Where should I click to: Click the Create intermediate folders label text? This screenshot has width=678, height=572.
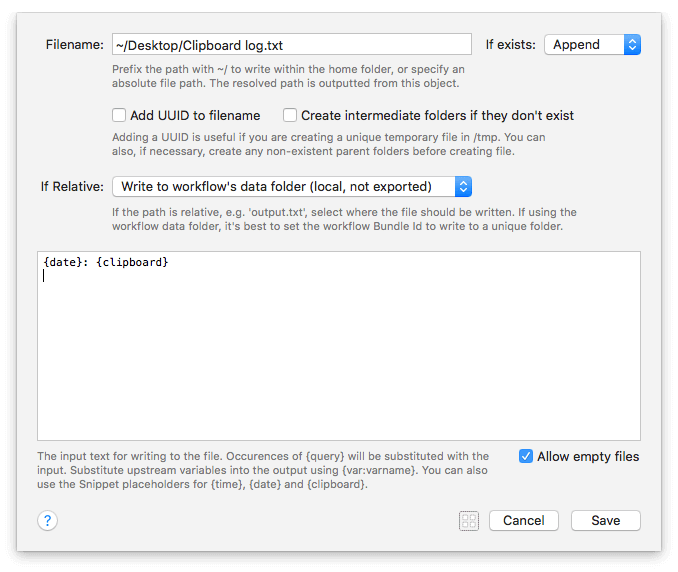(x=438, y=115)
